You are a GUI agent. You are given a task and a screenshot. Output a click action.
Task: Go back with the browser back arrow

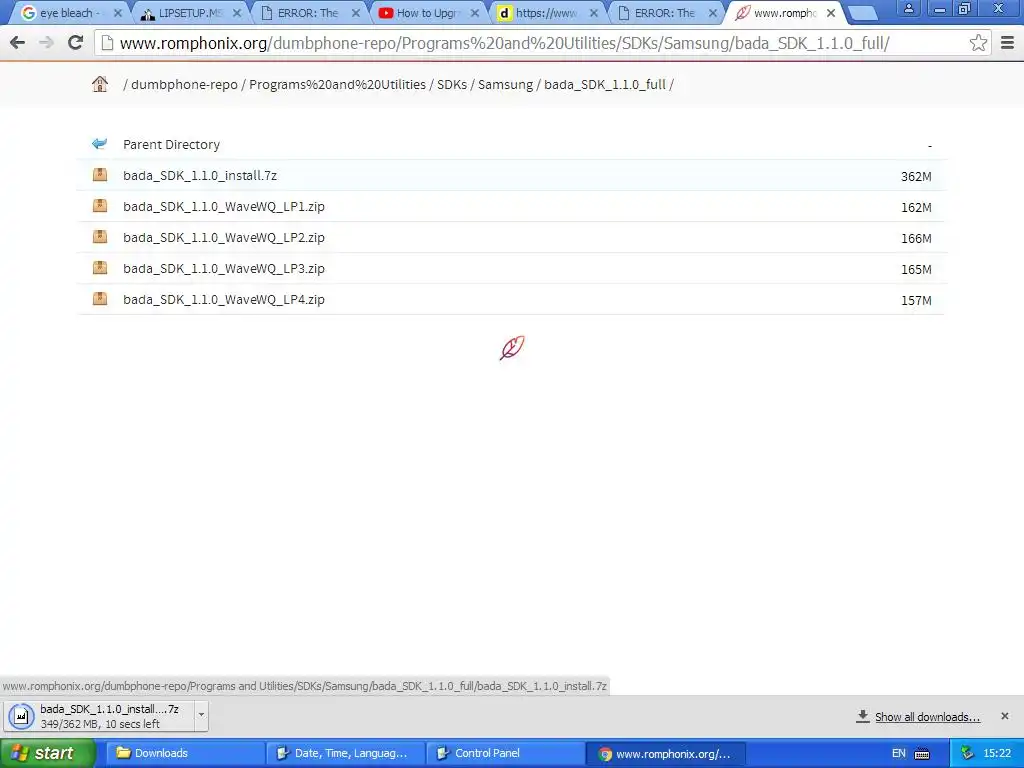[x=18, y=43]
